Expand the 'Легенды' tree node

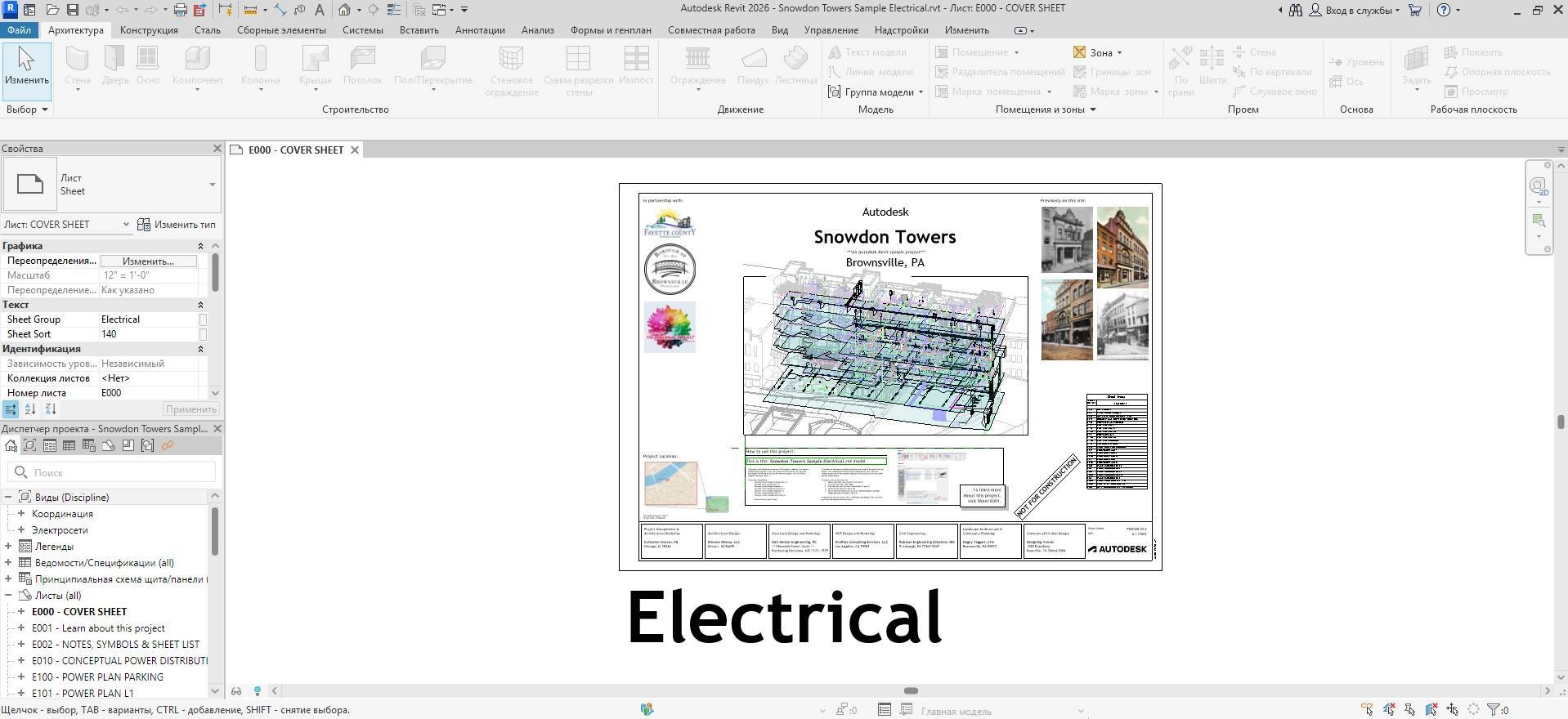[x=8, y=547]
